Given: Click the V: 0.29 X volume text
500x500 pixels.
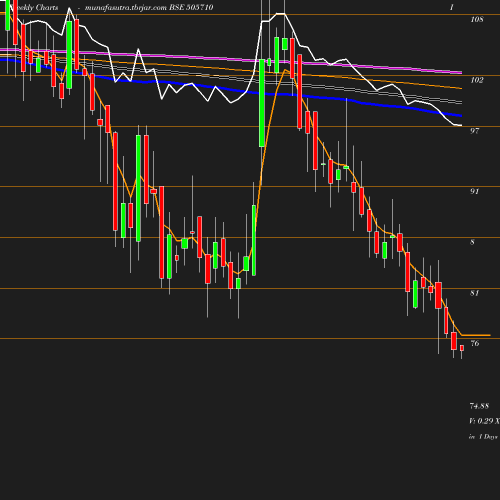Looking at the screenshot, I should (484, 421).
